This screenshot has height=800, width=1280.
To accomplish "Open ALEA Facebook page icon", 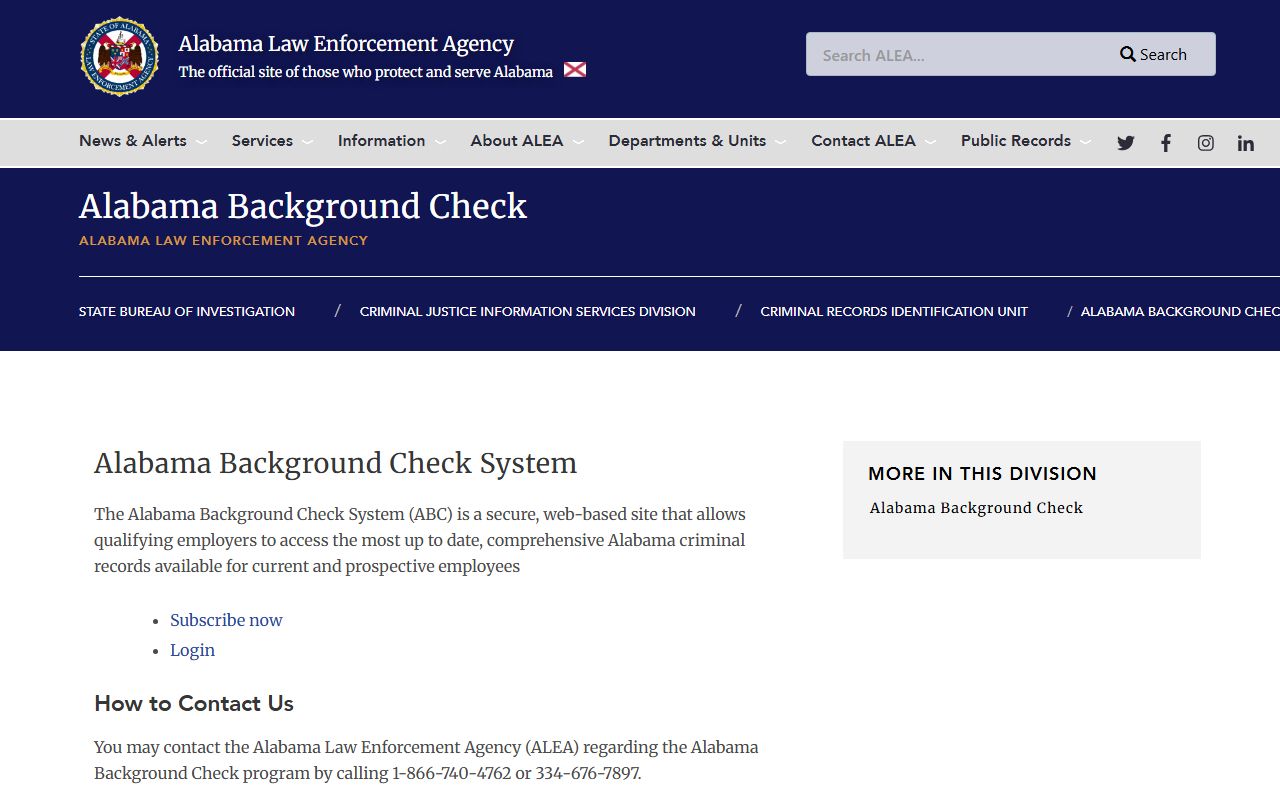I will (1166, 143).
